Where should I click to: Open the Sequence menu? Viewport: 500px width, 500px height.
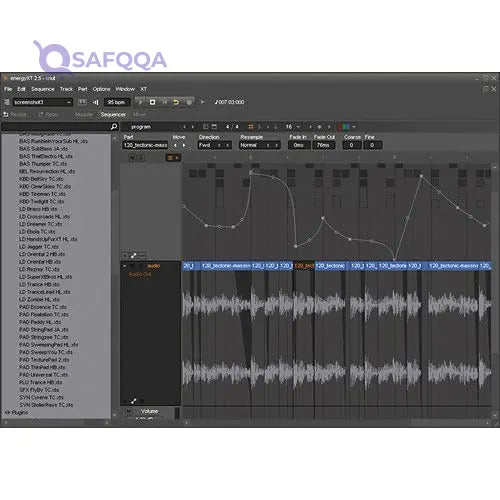(x=43, y=89)
